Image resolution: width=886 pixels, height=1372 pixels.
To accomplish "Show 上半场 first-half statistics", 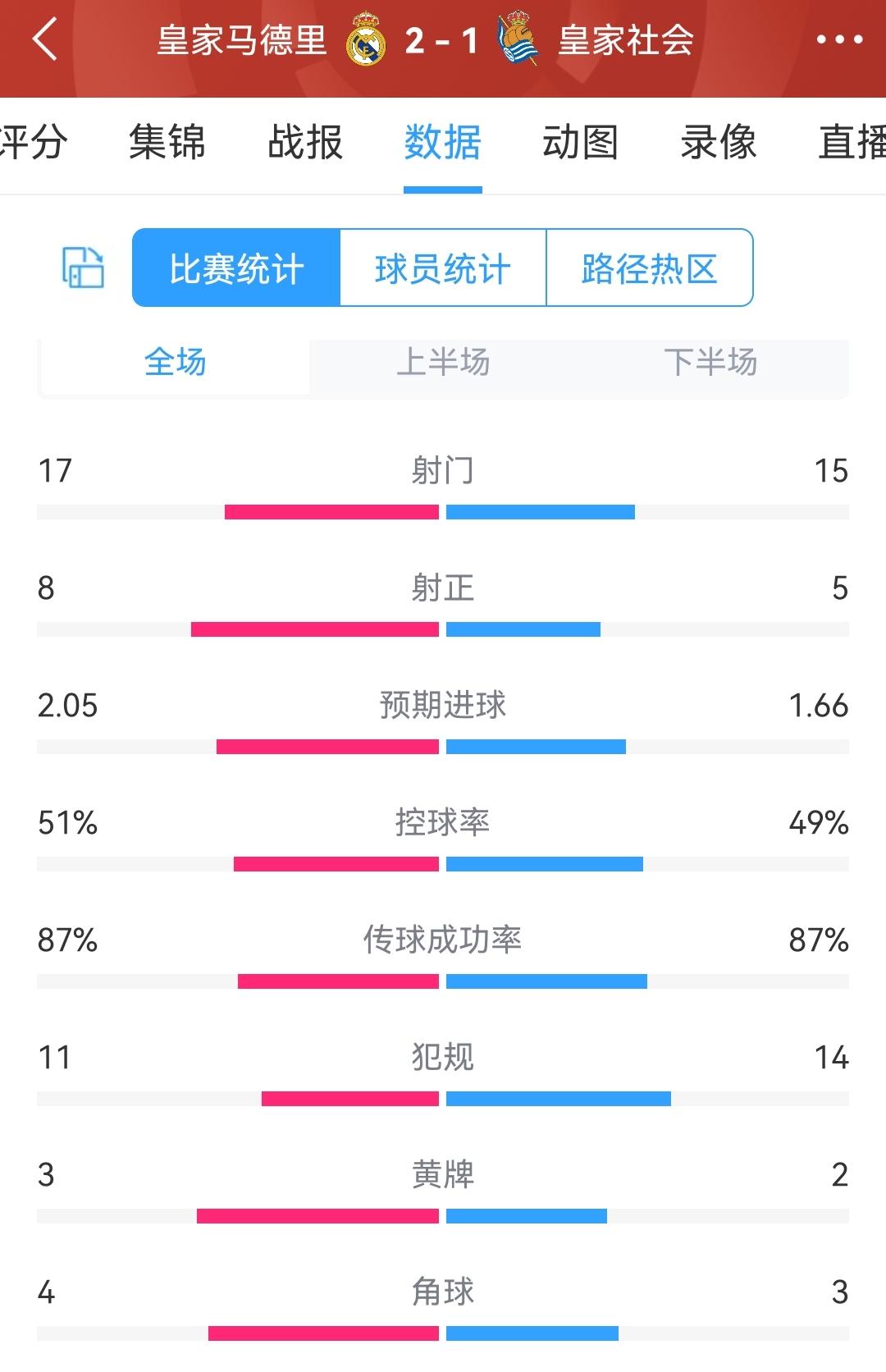I will pyautogui.click(x=443, y=362).
